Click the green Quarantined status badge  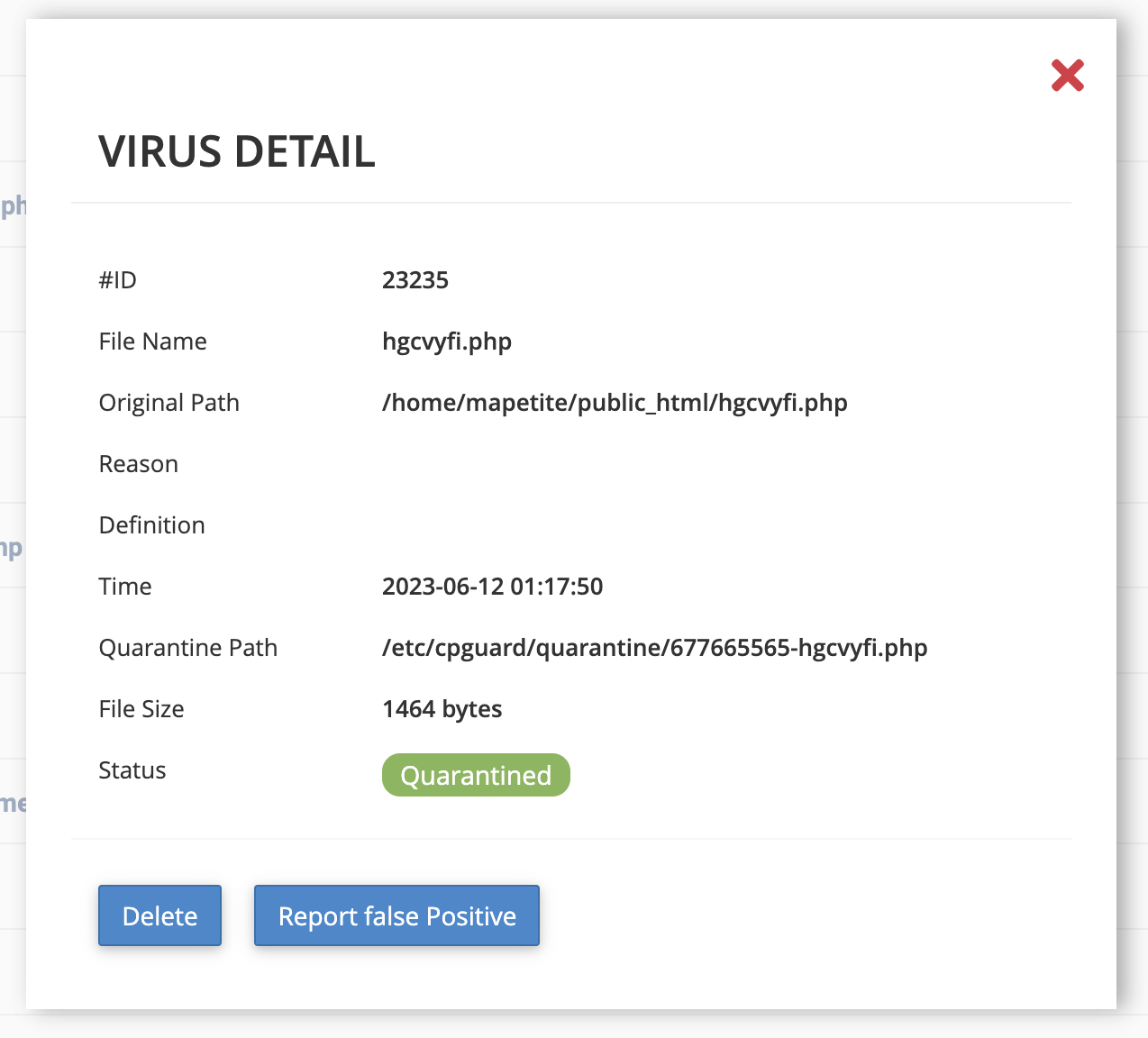pyautogui.click(x=476, y=775)
